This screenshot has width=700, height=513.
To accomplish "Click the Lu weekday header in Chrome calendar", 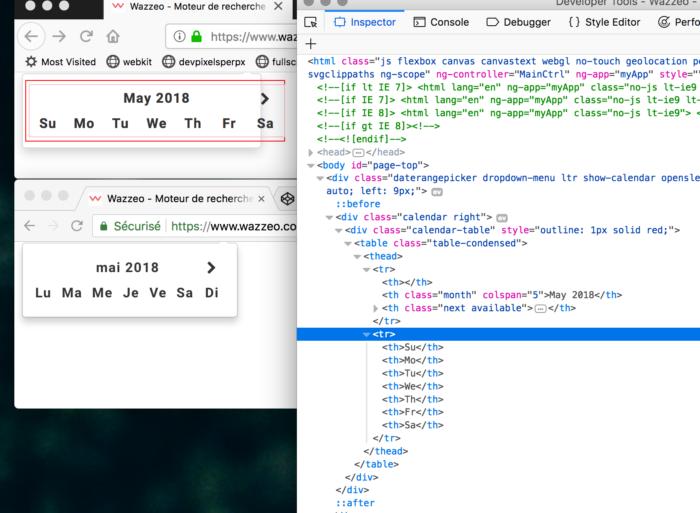I will (x=43, y=292).
